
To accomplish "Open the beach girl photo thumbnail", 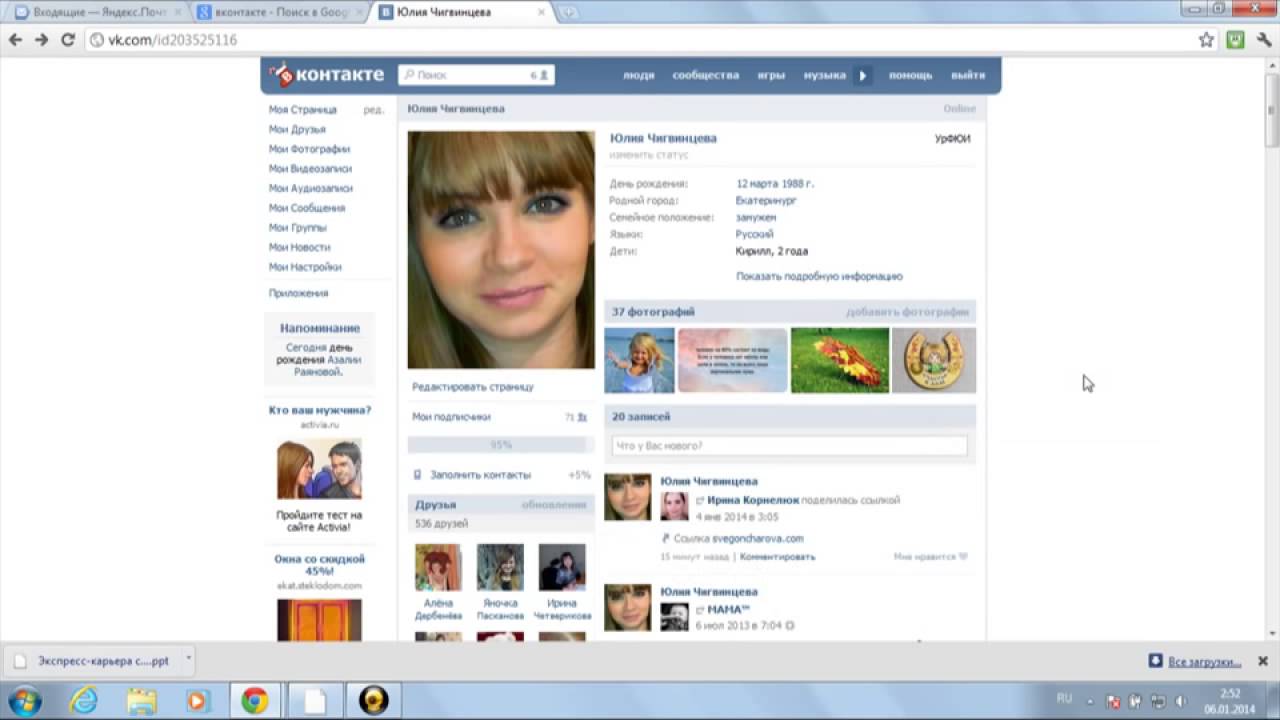I will [639, 360].
